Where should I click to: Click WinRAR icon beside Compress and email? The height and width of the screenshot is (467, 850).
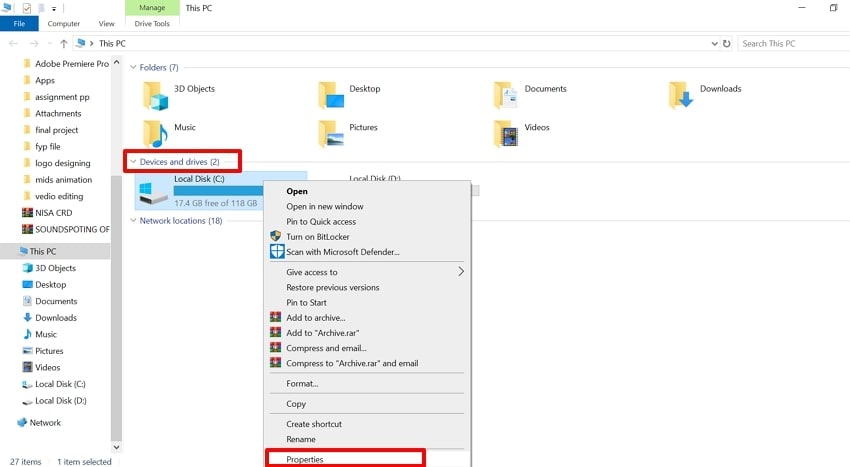[x=275, y=348]
